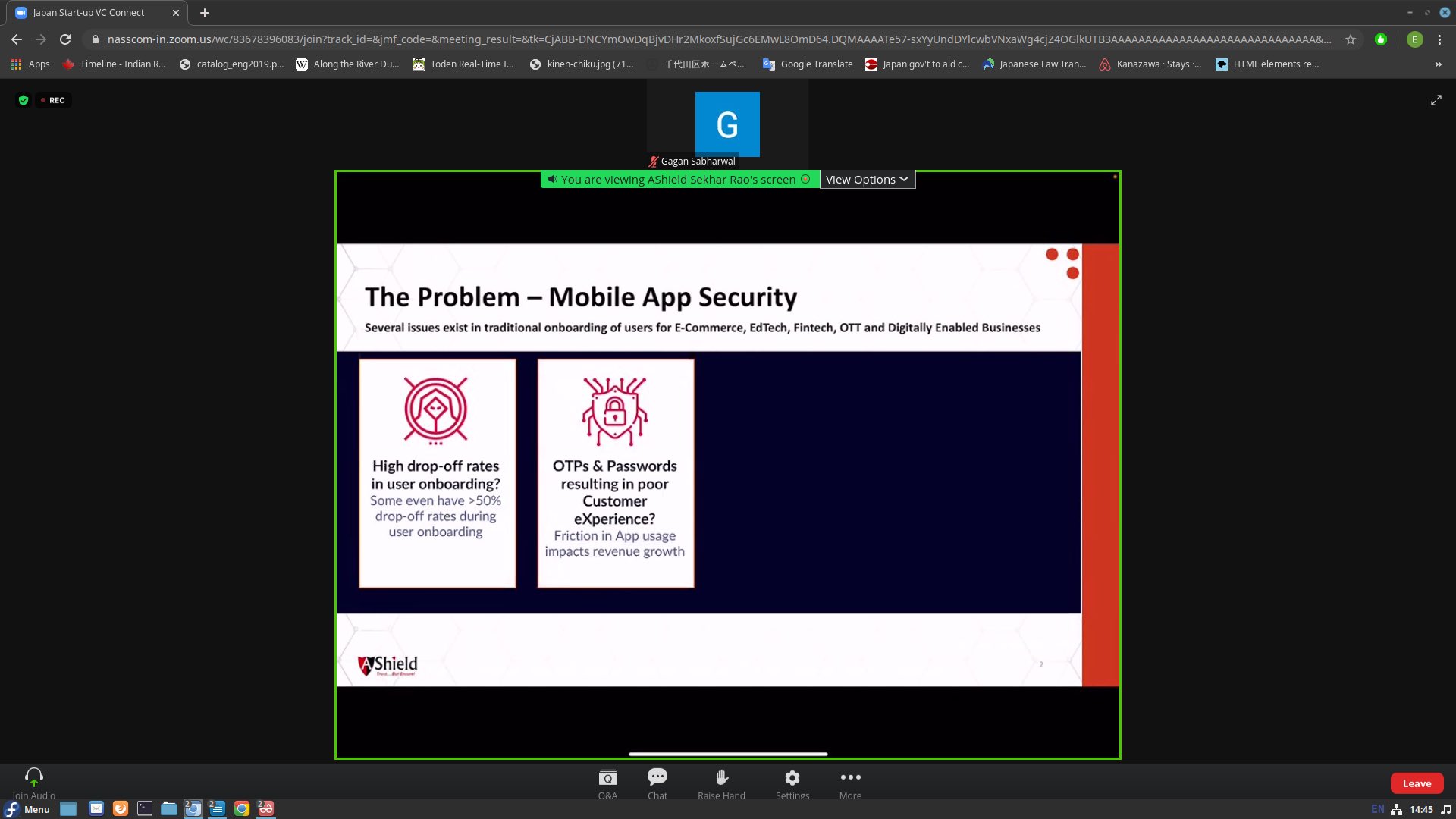
Task: Expand the View Options dropdown
Action: (867, 180)
